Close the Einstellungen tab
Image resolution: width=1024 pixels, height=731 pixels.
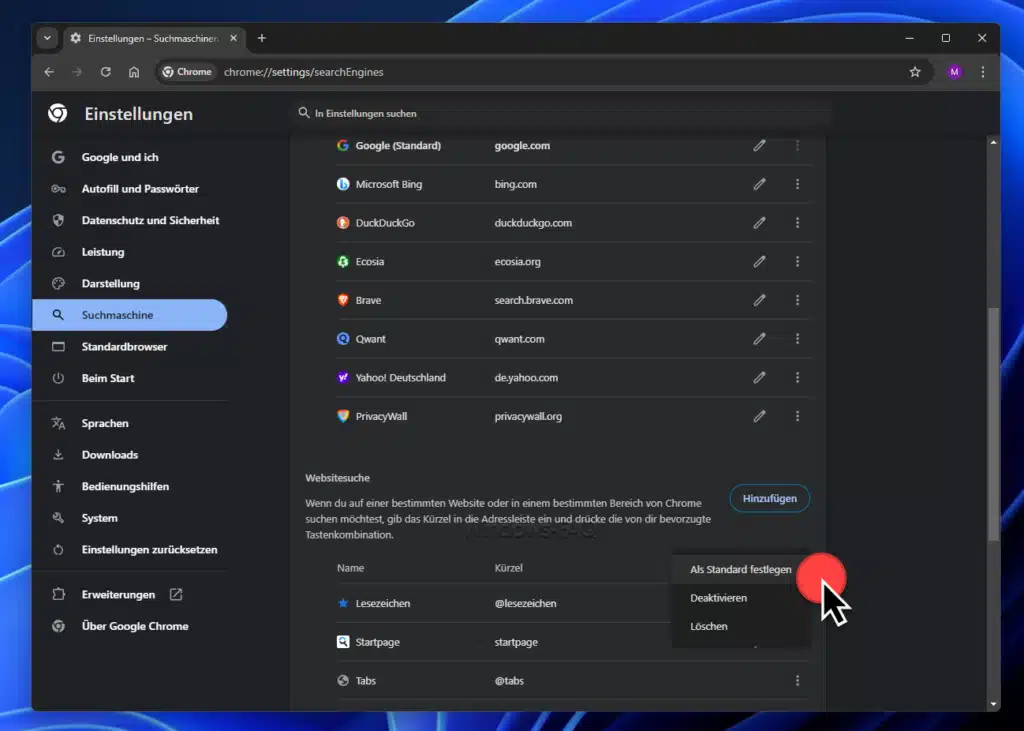coord(233,39)
